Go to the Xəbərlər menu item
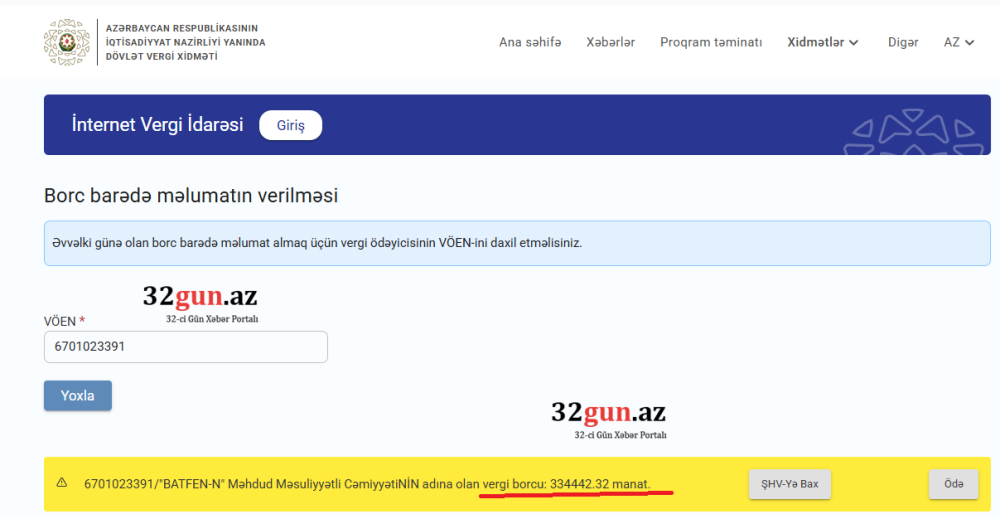Image resolution: width=1000 pixels, height=519 pixels. [x=610, y=42]
